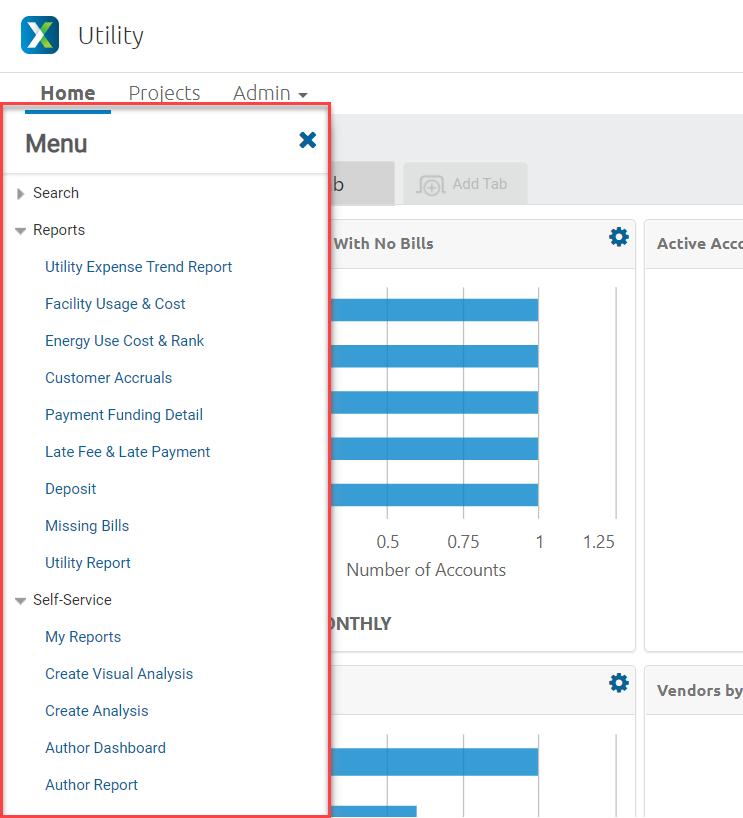Open the gear icon on the lower chart widget
The height and width of the screenshot is (818, 743).
coord(619,683)
